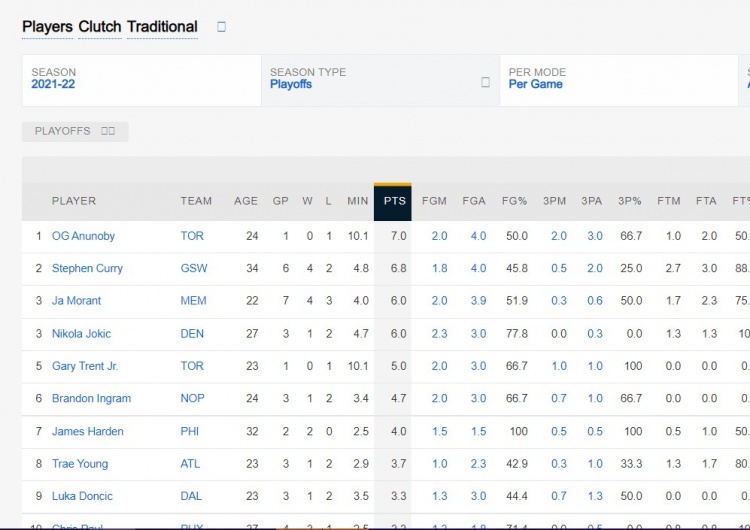Click the Traditional heading link

(162, 27)
